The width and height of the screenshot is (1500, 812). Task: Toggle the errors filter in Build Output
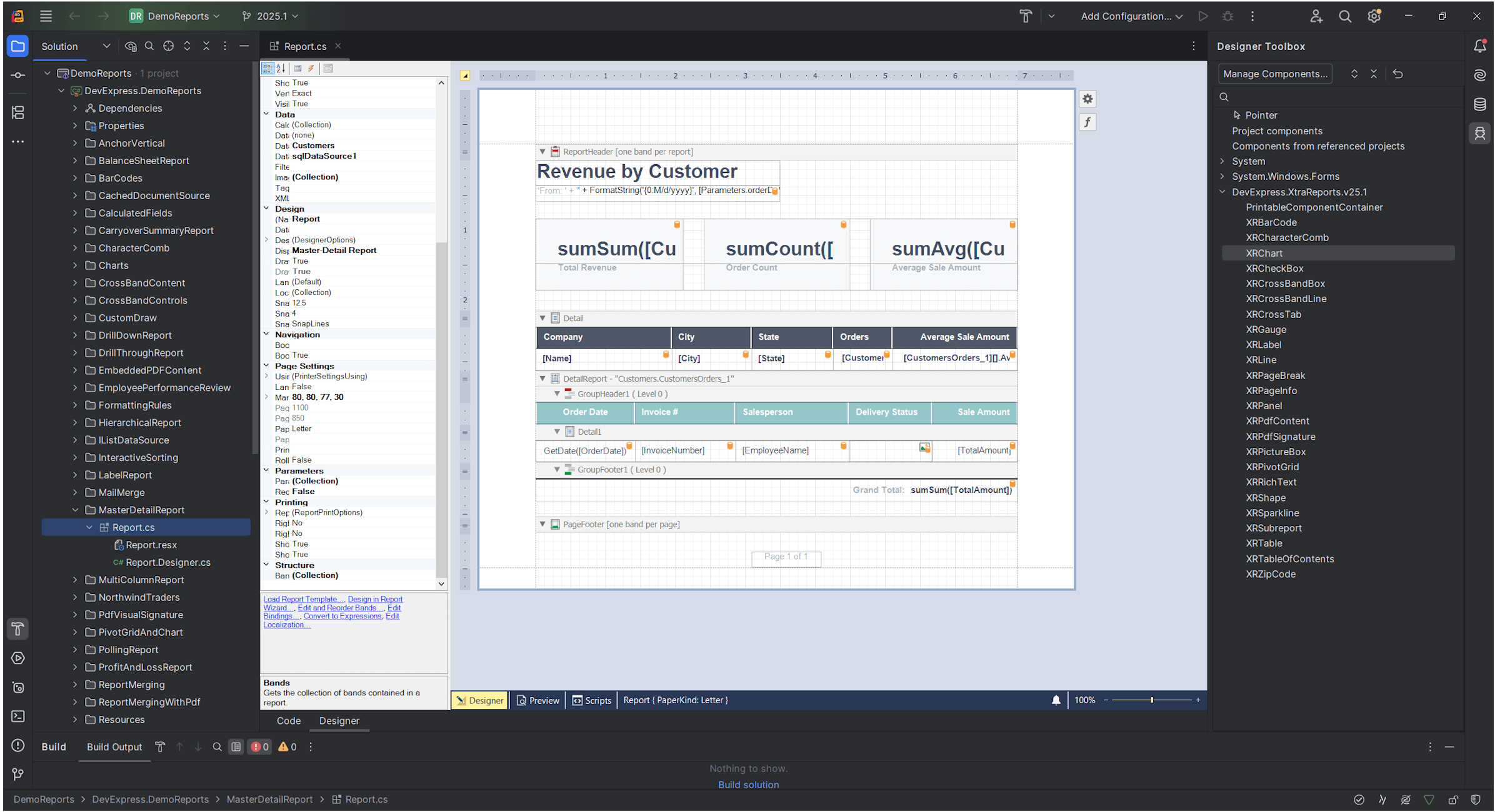259,746
